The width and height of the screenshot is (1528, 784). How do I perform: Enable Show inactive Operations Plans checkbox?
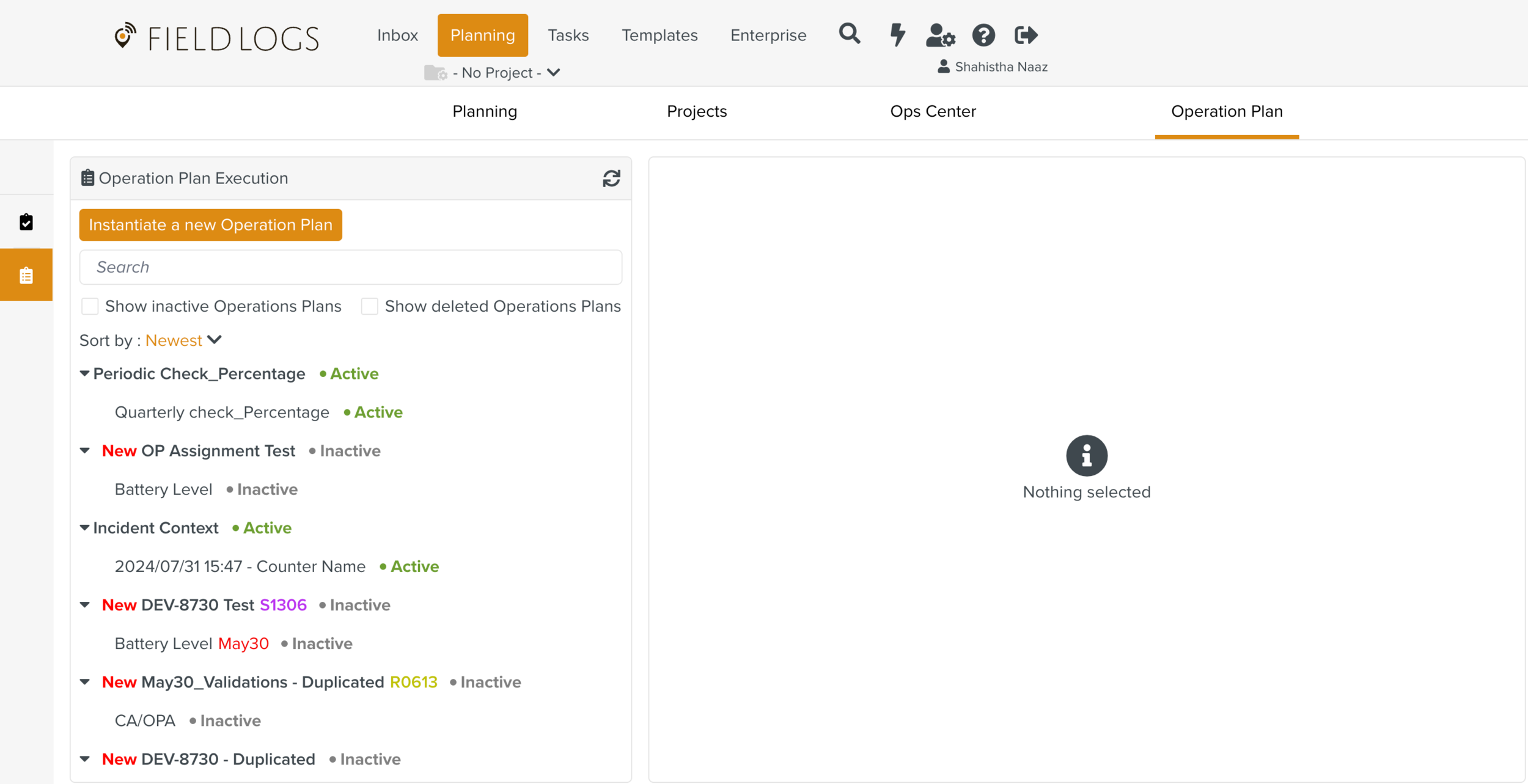tap(90, 306)
